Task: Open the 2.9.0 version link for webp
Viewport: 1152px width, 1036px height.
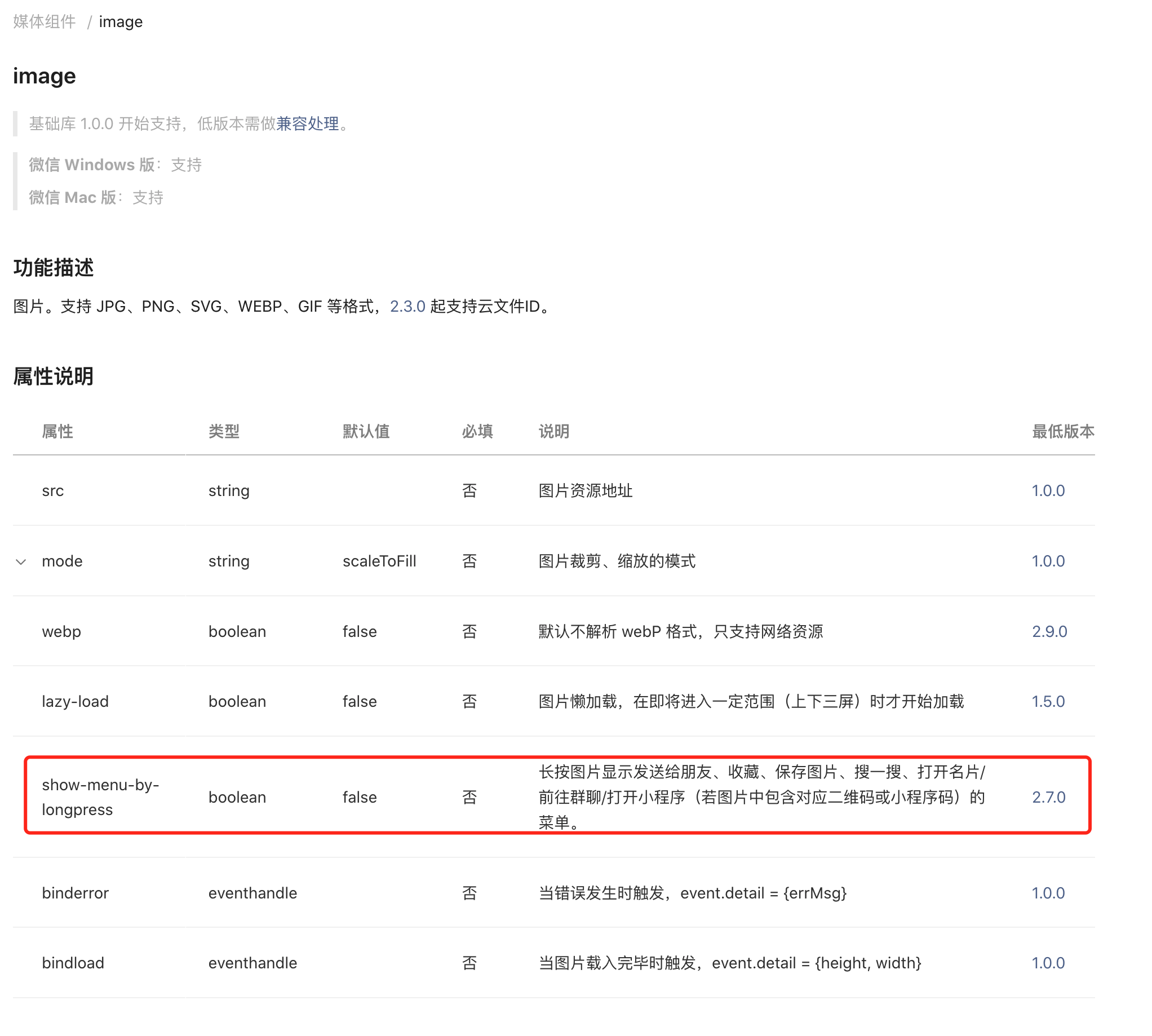Action: click(1049, 631)
